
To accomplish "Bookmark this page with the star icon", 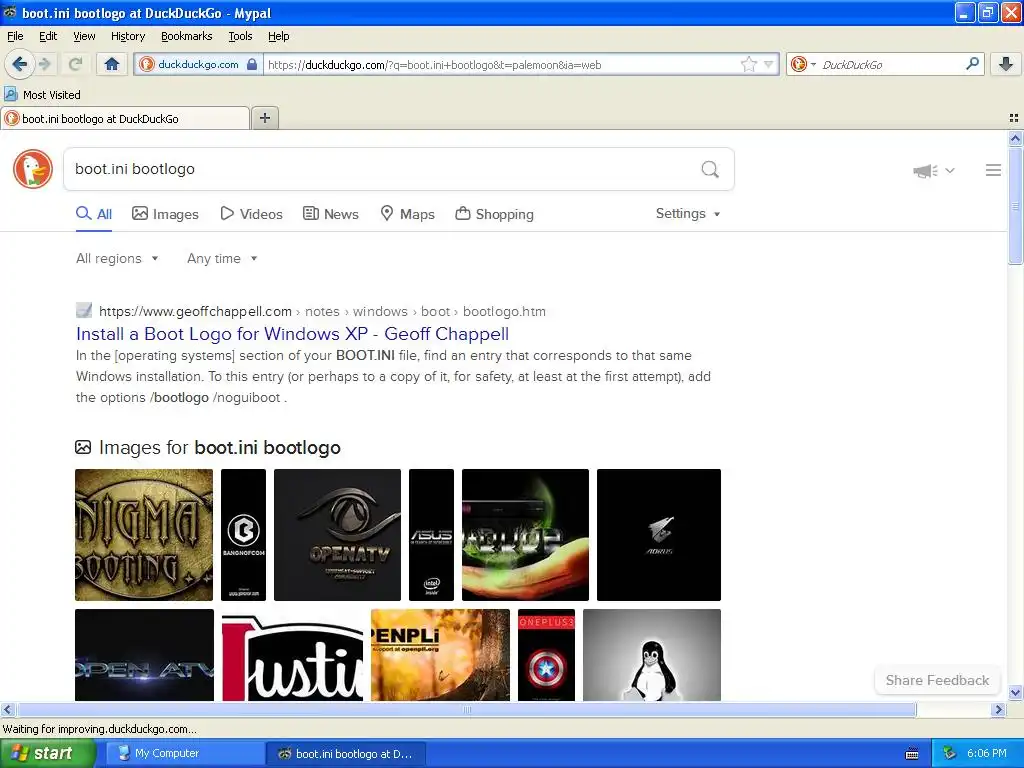I will [748, 64].
